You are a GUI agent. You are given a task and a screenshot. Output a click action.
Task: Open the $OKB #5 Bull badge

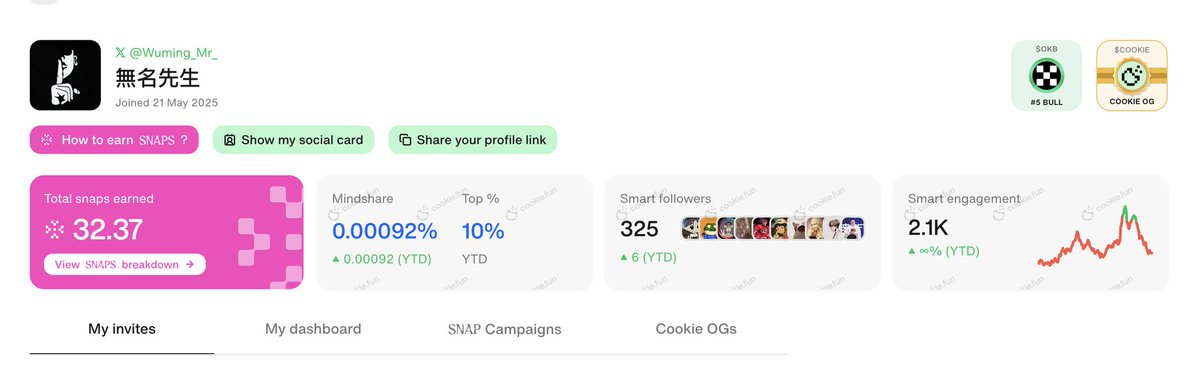(1046, 75)
